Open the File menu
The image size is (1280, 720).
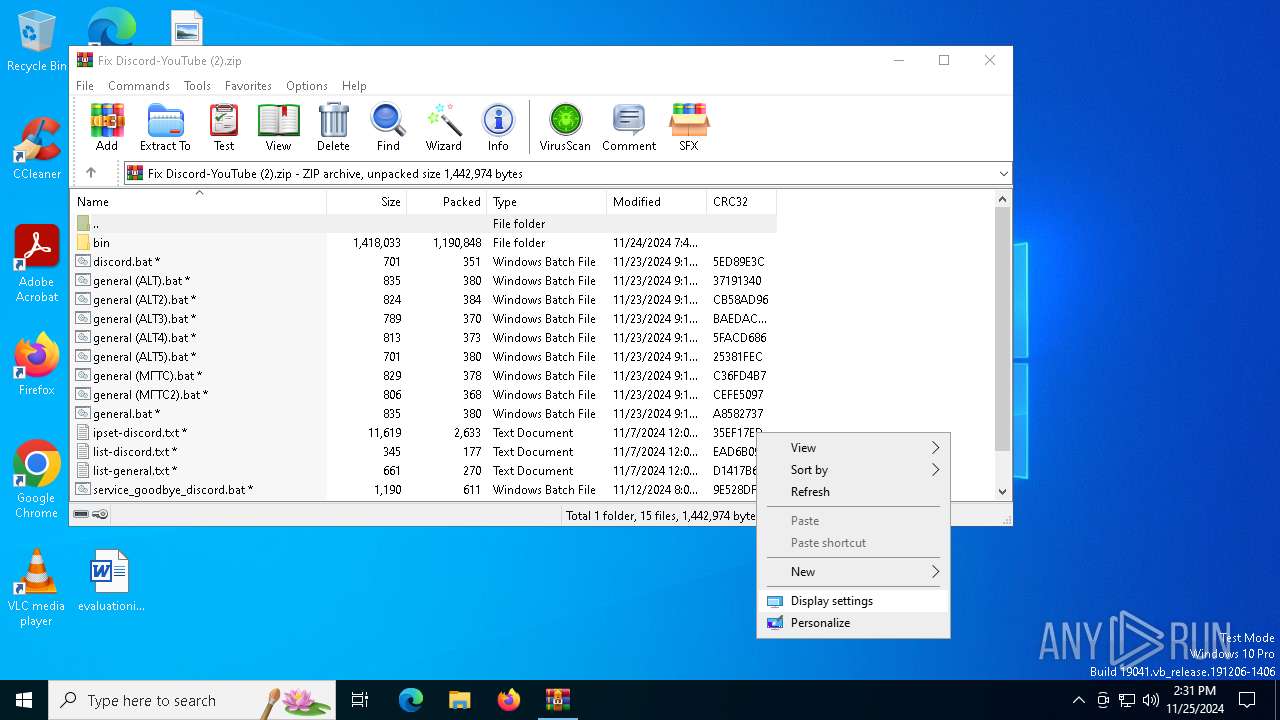click(x=85, y=86)
